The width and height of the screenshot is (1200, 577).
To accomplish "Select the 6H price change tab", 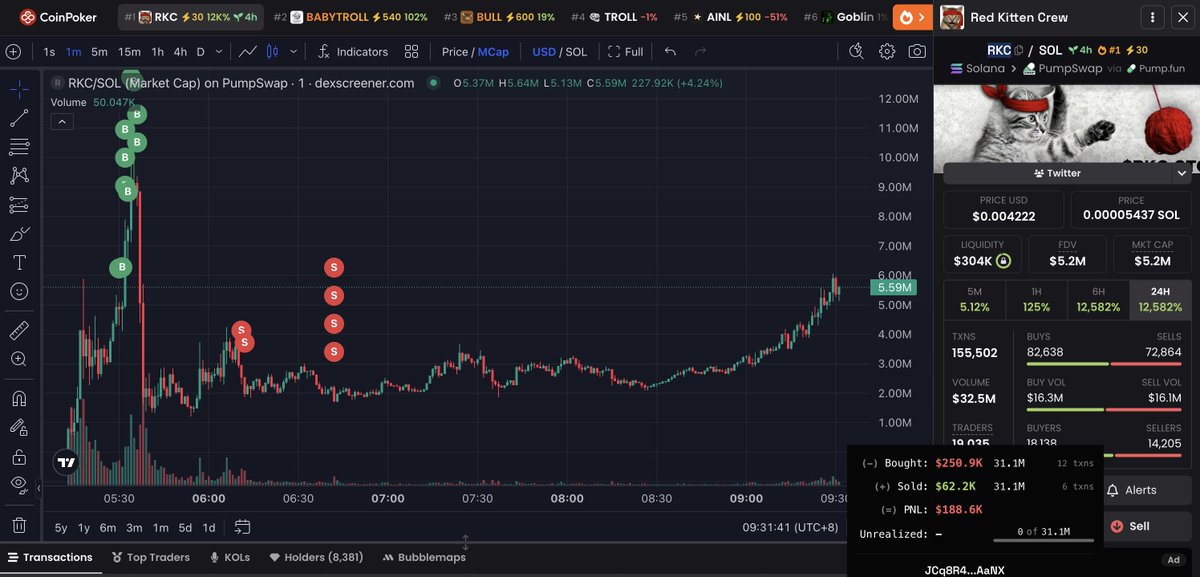I will pyautogui.click(x=1098, y=300).
